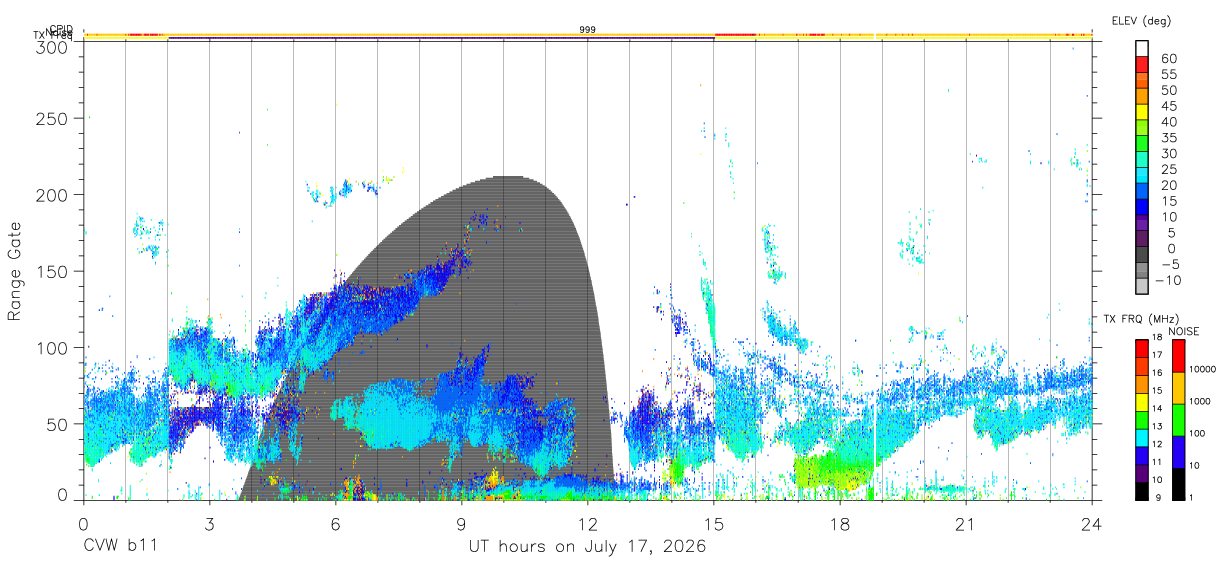The width and height of the screenshot is (1228, 567).
Task: Click the 'CVW b11' radar beam label
Action: 120,547
